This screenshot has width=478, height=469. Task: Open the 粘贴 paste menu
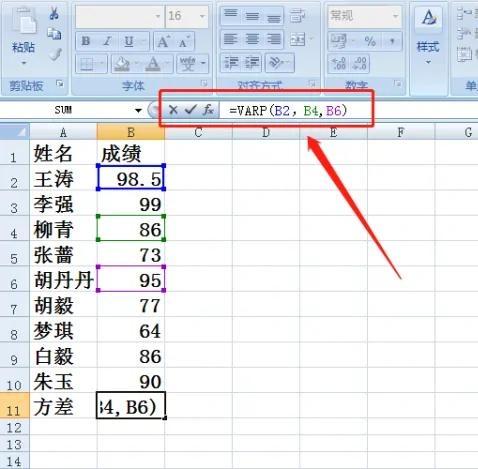tap(23, 53)
